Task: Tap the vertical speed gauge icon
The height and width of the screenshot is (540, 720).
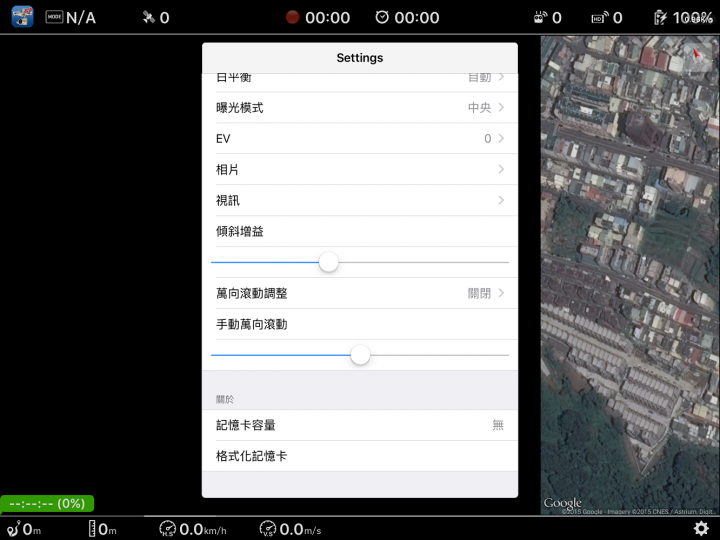Action: click(268, 529)
